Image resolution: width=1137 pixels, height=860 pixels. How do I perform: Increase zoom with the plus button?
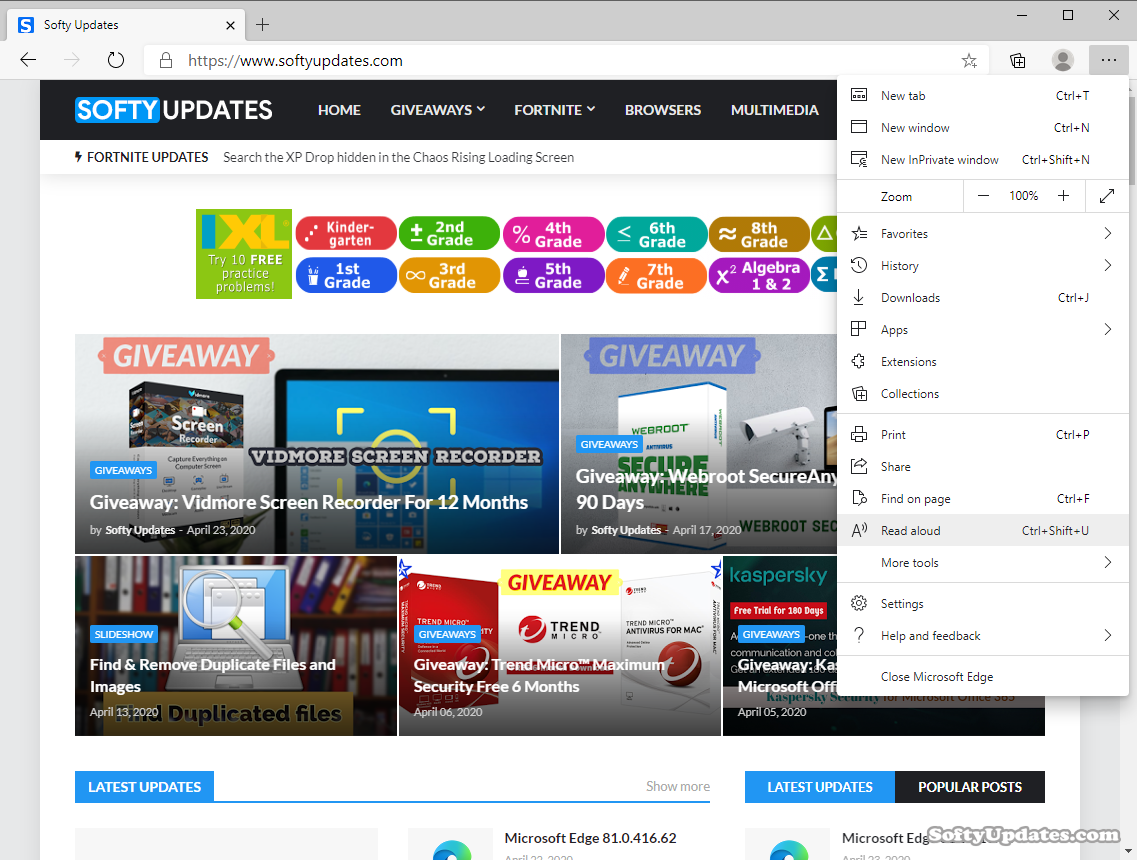click(x=1063, y=196)
